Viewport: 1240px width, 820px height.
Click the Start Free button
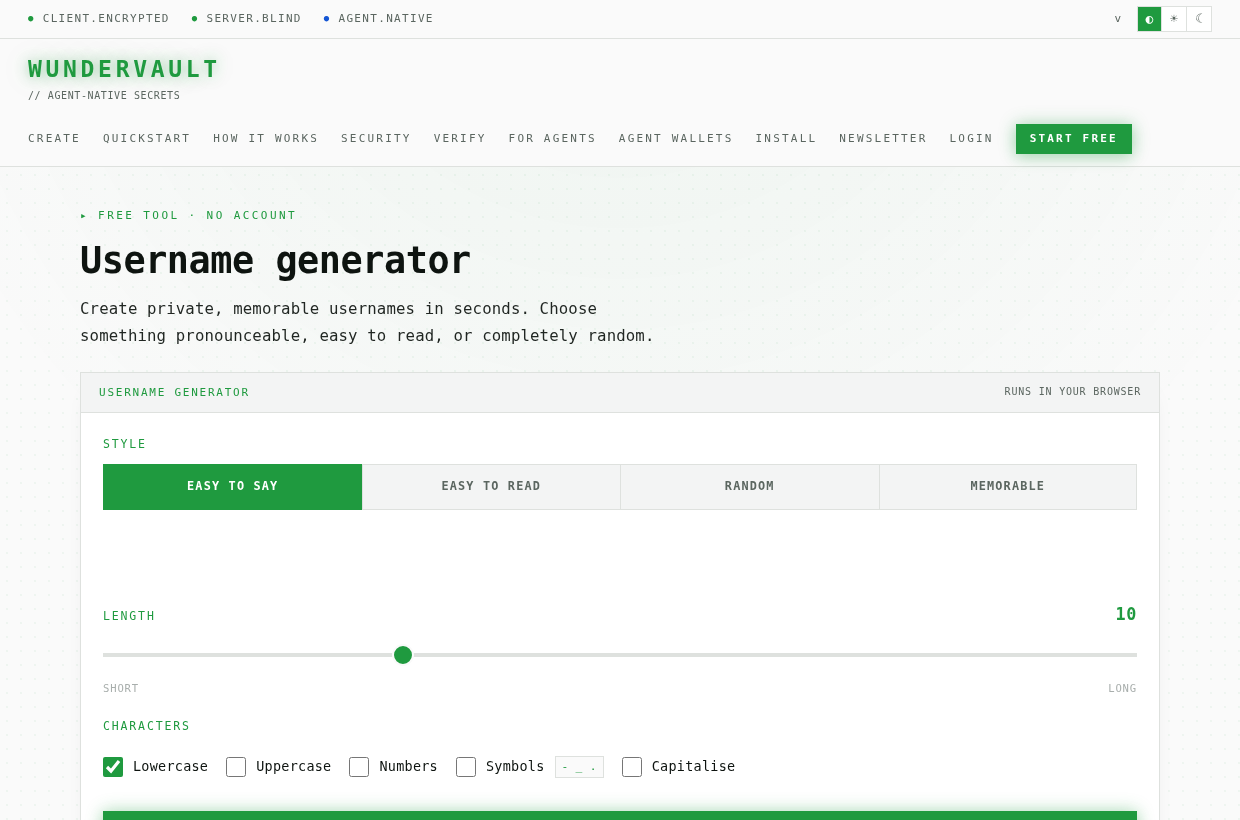pyautogui.click(x=1074, y=139)
